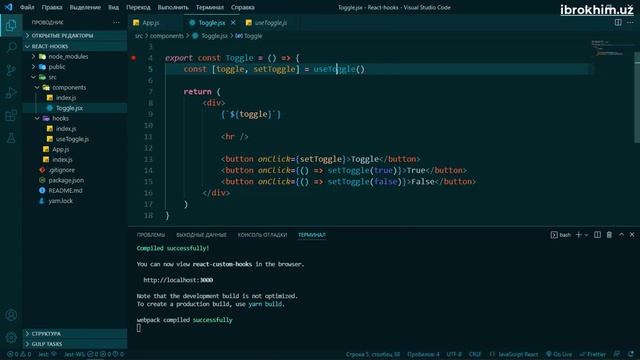The width and height of the screenshot is (640, 360).
Task: Close the terminal panel
Action: point(632,235)
